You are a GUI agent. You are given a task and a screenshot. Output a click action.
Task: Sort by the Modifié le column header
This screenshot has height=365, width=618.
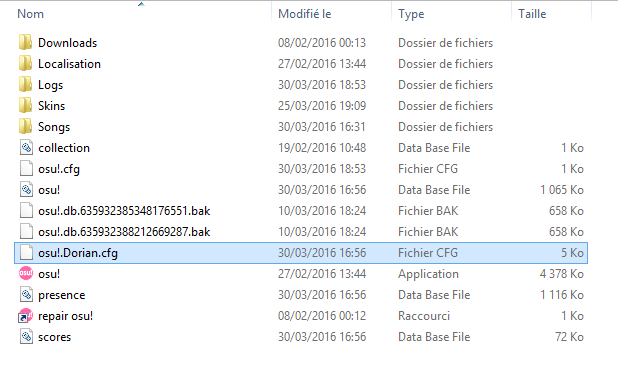pyautogui.click(x=305, y=14)
